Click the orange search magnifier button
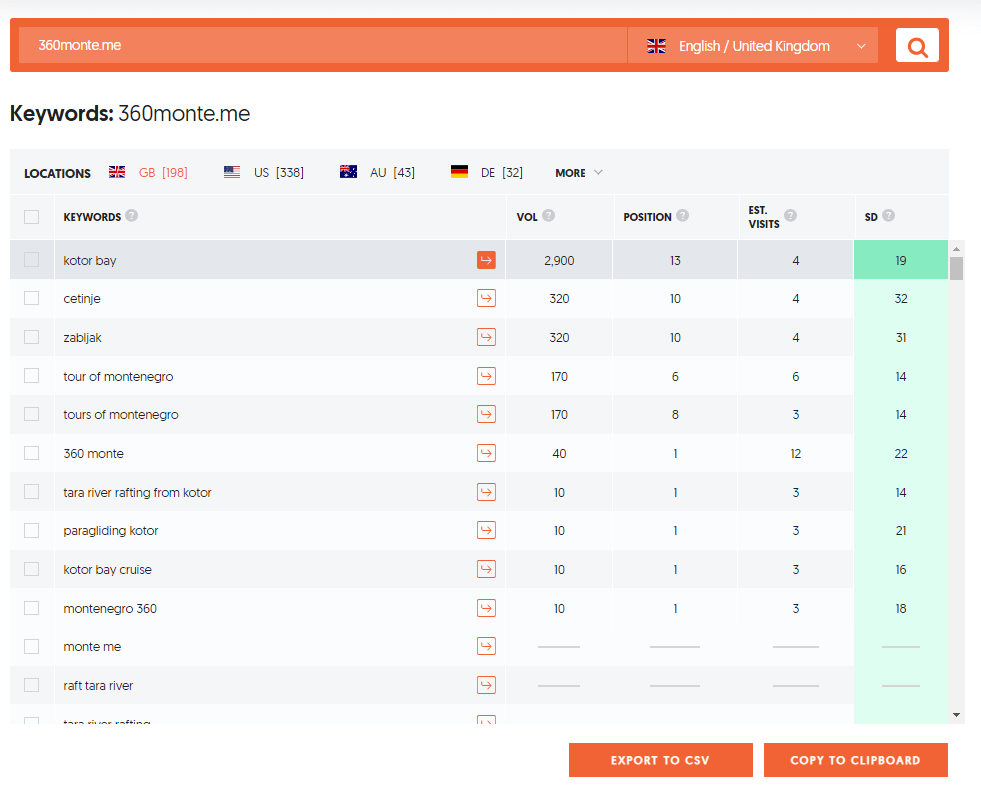The height and width of the screenshot is (788, 981). point(917,46)
